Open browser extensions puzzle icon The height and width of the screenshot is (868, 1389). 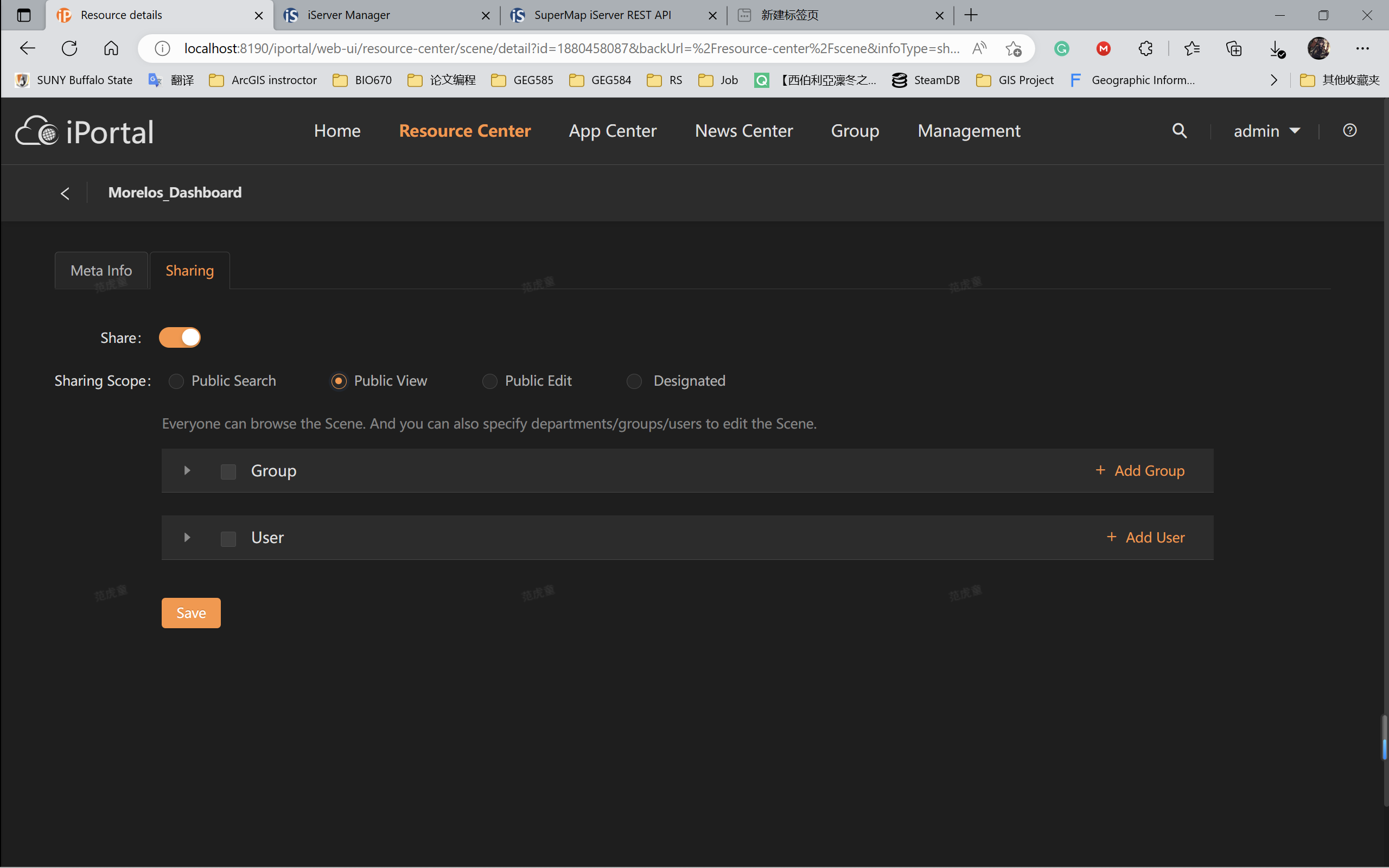1145,48
